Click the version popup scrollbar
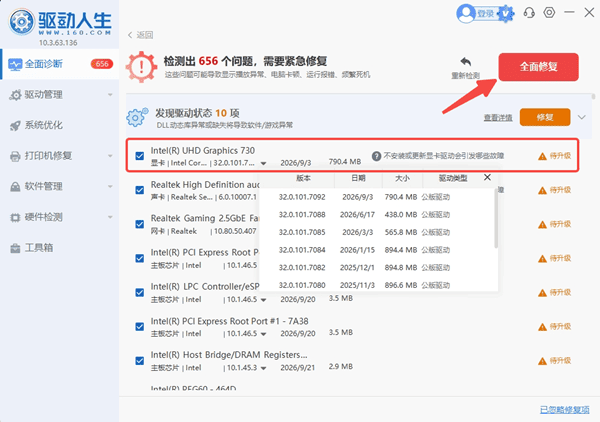Image resolution: width=600 pixels, height=422 pixels. (496, 218)
